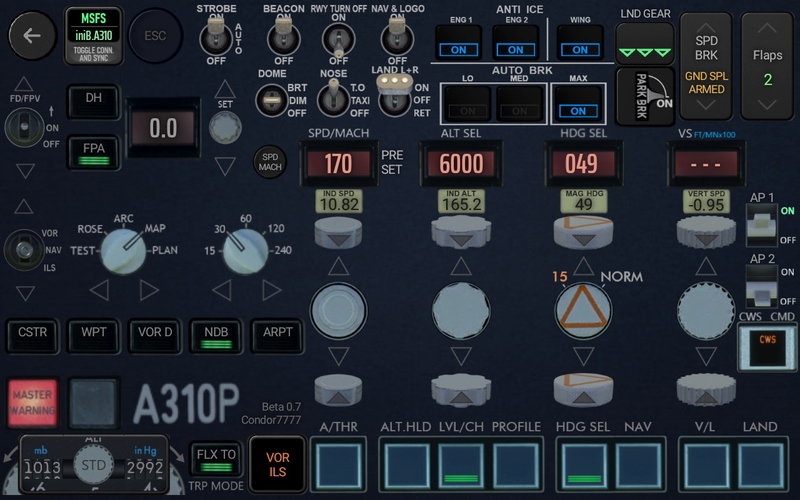Arm the LAND pushbutton
Image resolution: width=800 pixels, height=500 pixels.
coord(760,464)
